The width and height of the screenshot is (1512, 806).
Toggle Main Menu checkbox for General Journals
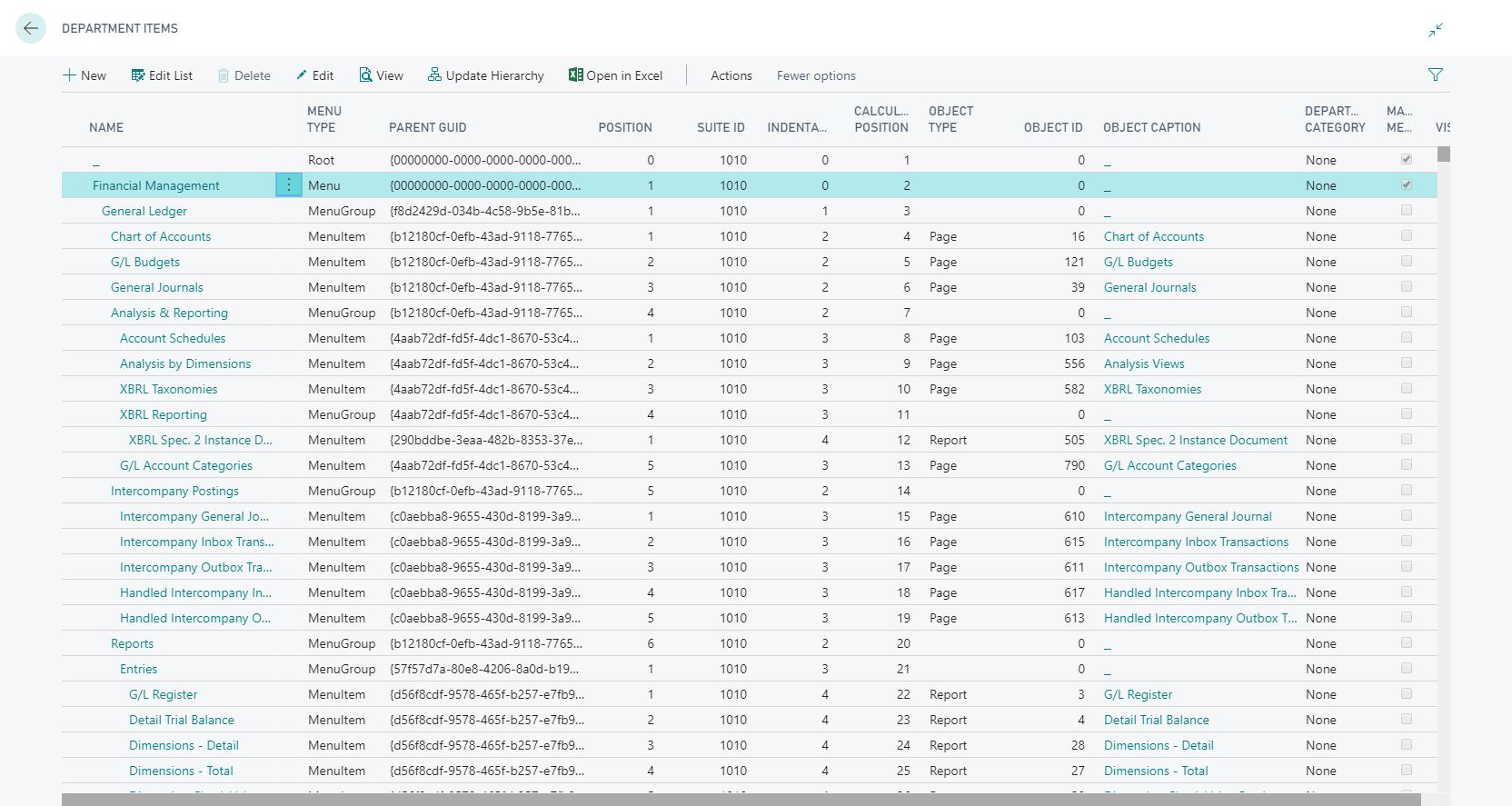coord(1407,286)
